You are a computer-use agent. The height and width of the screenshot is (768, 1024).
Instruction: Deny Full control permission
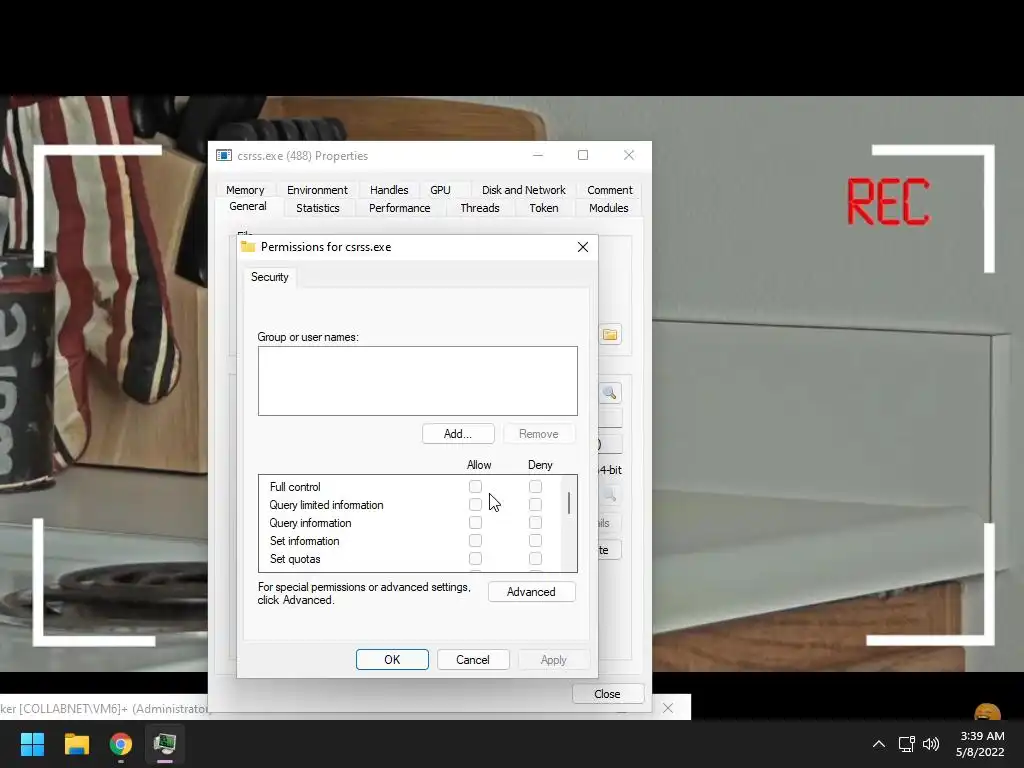pyautogui.click(x=536, y=487)
